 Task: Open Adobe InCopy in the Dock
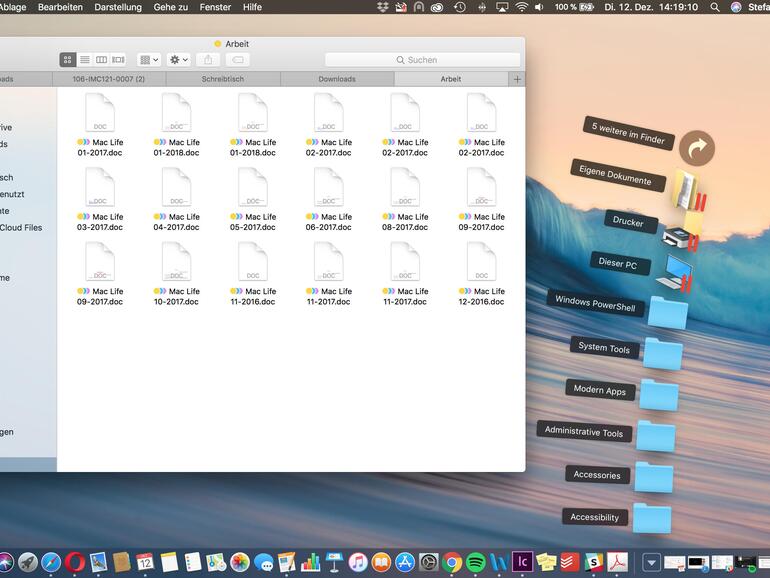pyautogui.click(x=522, y=562)
